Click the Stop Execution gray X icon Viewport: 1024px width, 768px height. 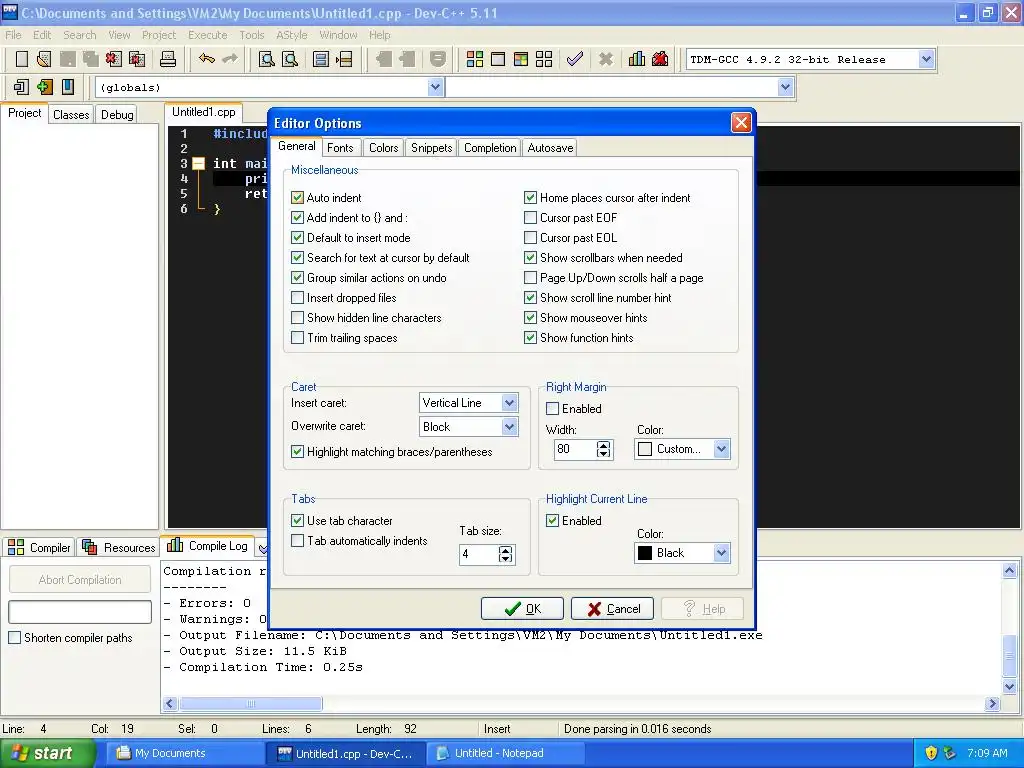606,59
